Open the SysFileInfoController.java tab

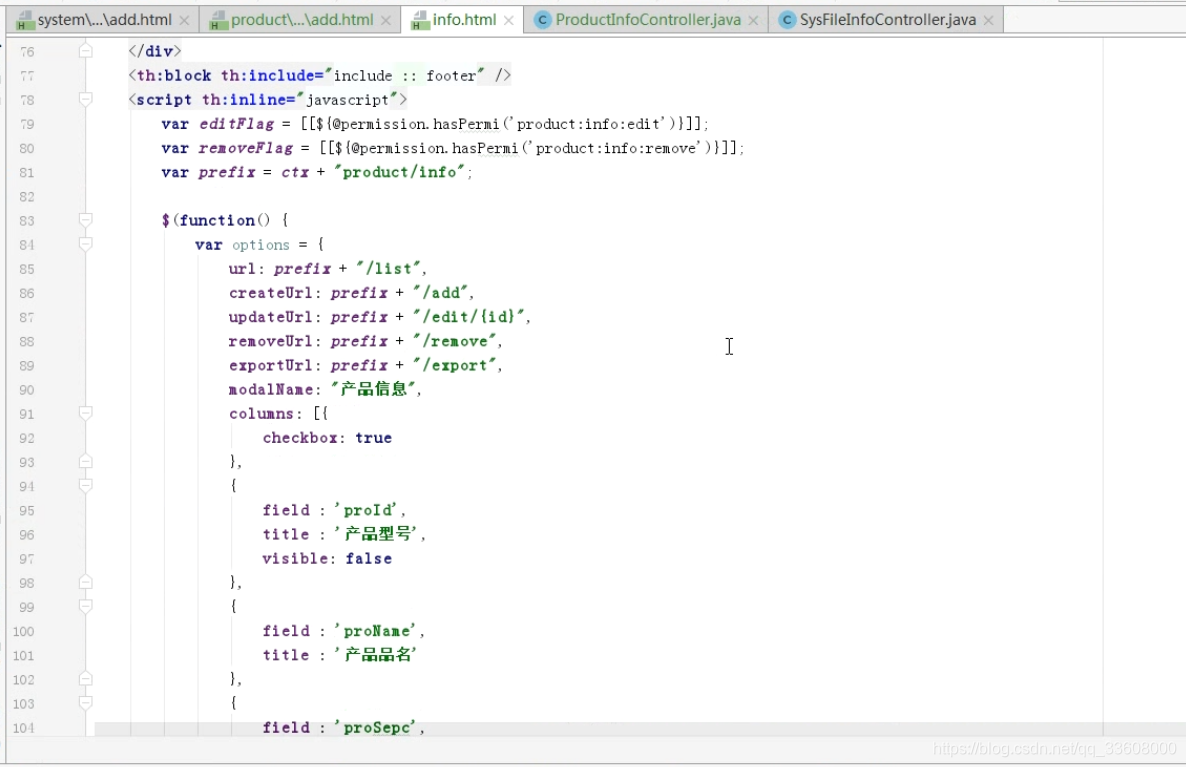(x=887, y=20)
